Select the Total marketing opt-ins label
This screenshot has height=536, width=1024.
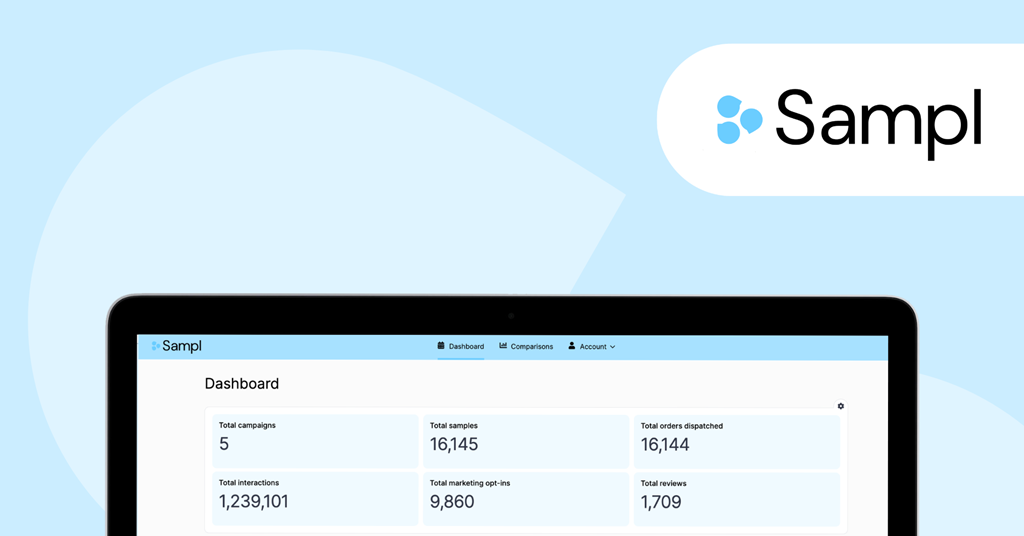470,483
